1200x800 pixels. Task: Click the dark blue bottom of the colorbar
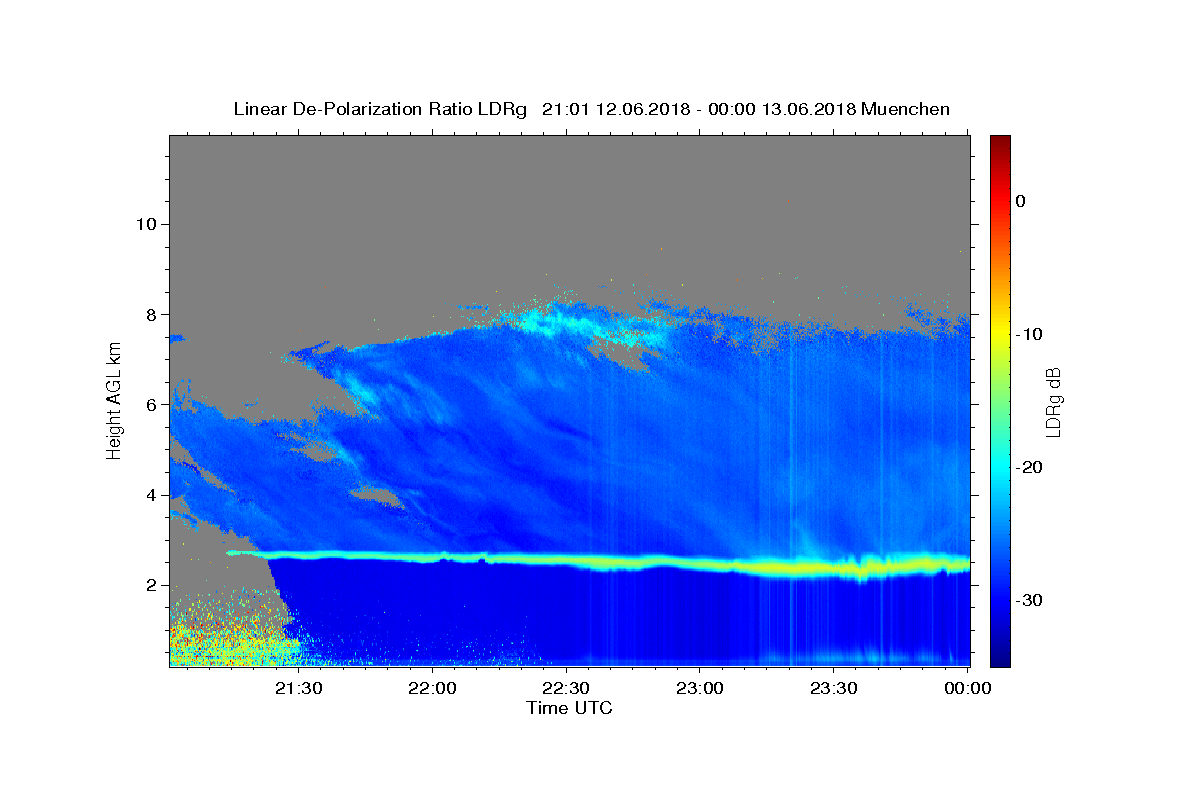click(x=1000, y=658)
